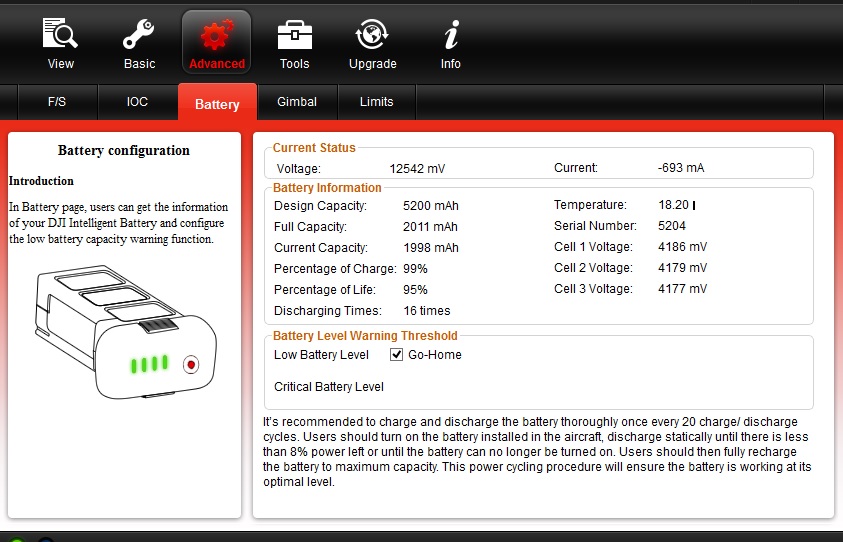Select the Advanced gear icon
Image resolution: width=843 pixels, height=542 pixels.
(216, 37)
